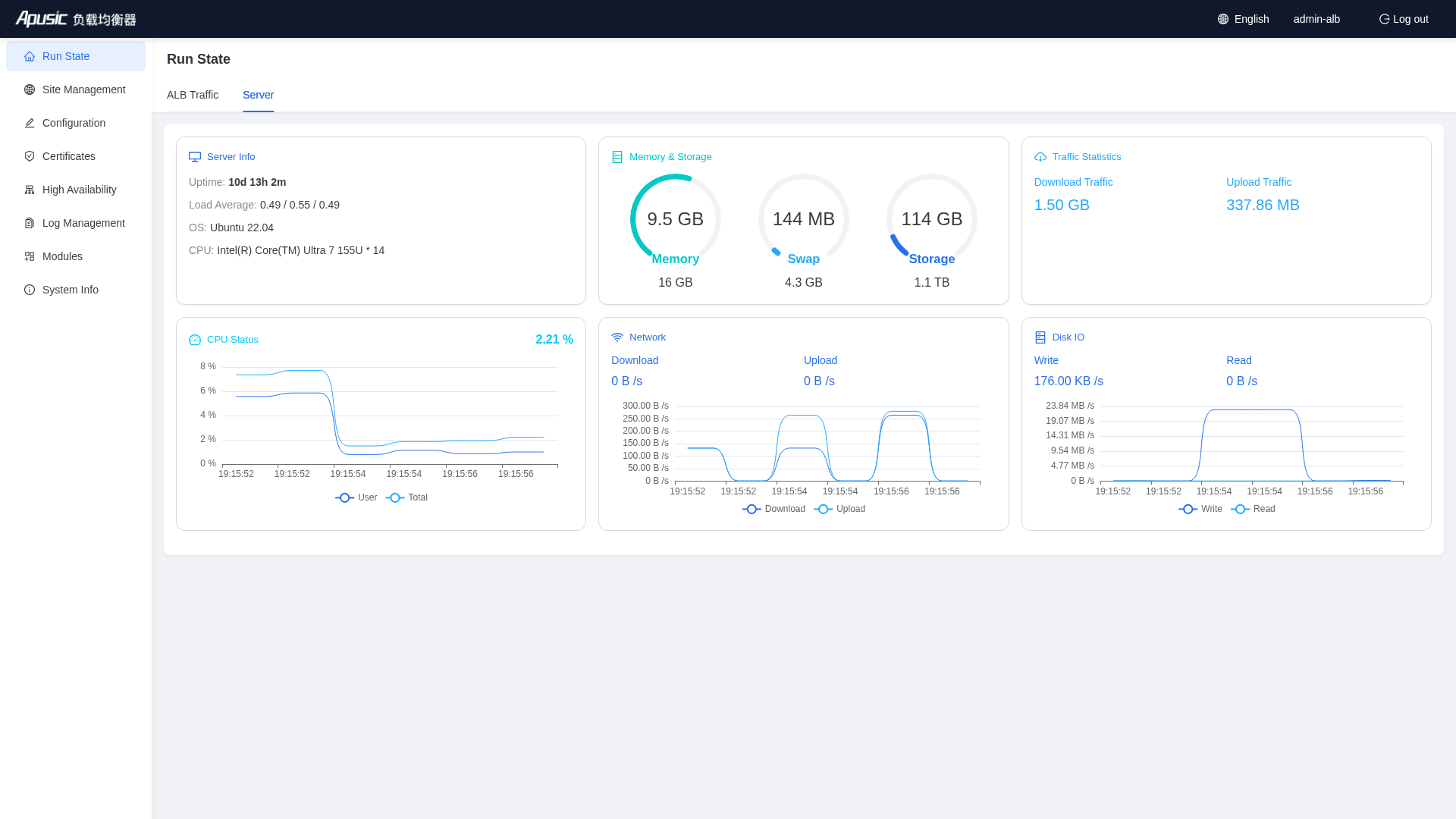Viewport: 1456px width, 819px height.
Task: Toggle the User series in CPU legend
Action: 356,497
